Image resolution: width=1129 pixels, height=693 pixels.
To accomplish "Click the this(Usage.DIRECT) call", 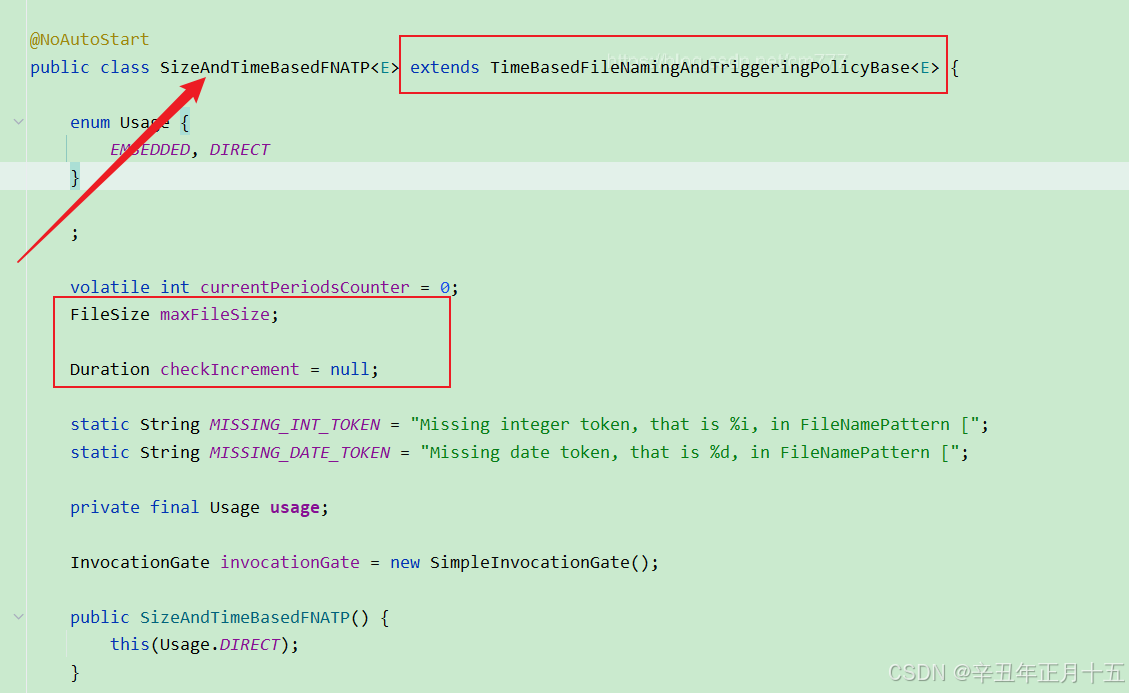I will (199, 645).
